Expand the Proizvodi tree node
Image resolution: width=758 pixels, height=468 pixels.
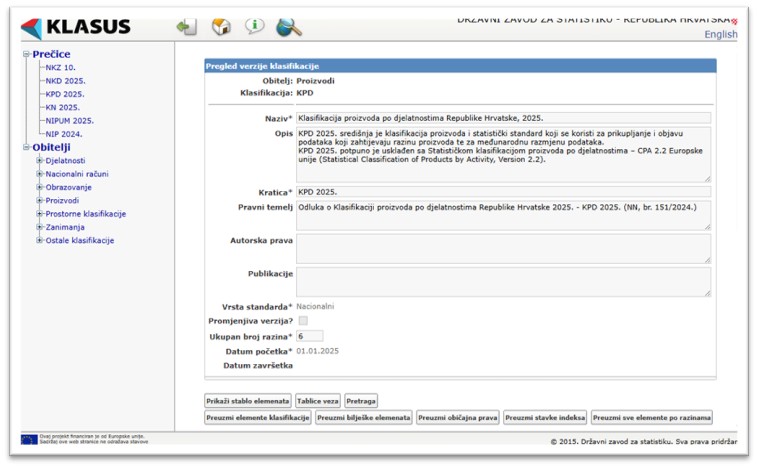coord(40,201)
